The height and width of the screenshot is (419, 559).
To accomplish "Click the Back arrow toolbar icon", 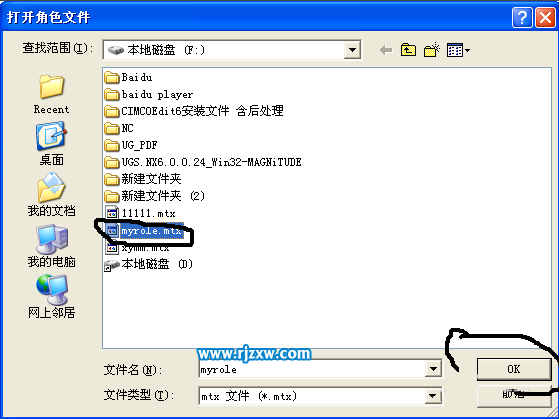I will [386, 50].
